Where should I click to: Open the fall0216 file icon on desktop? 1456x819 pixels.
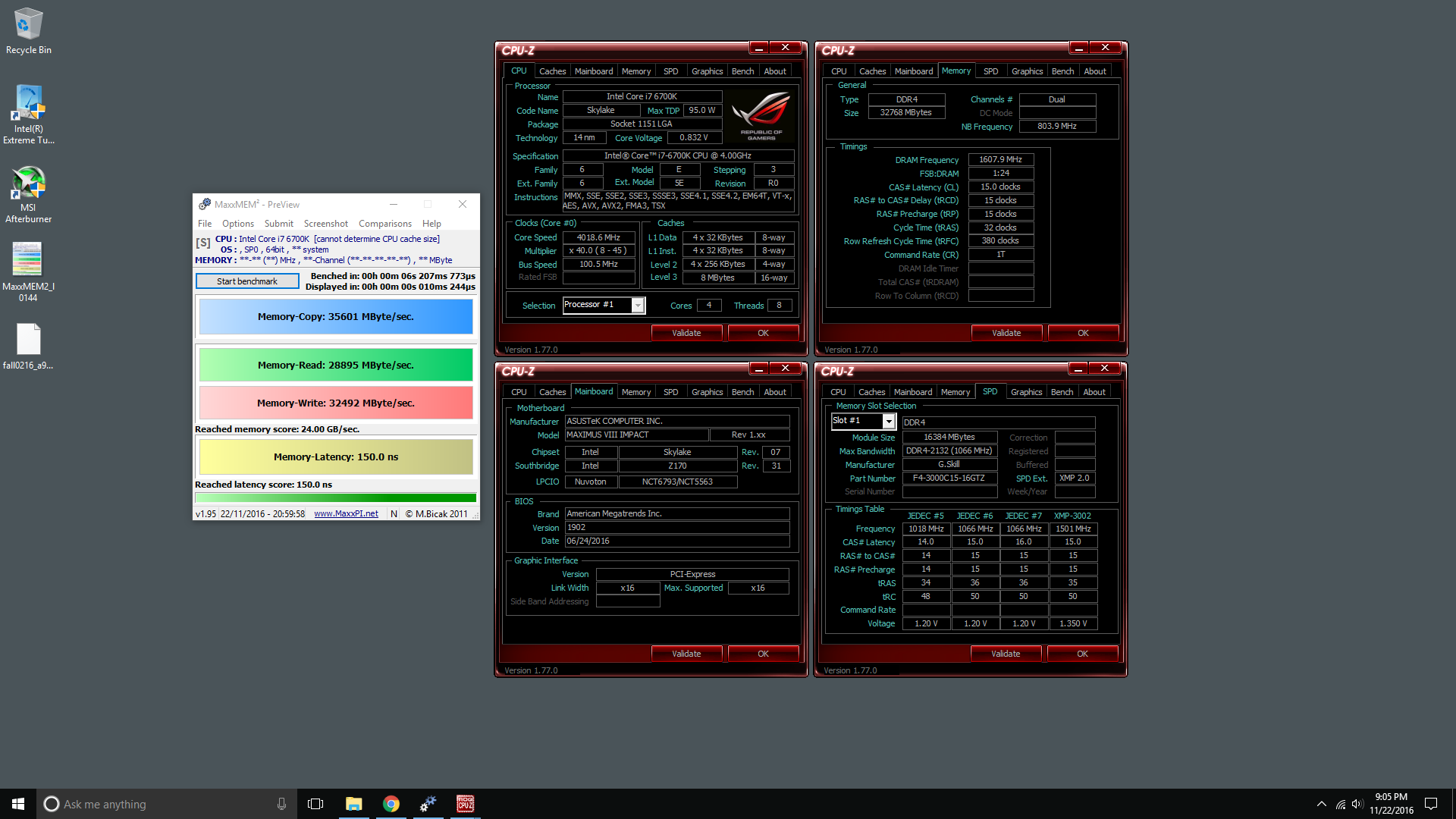click(28, 347)
